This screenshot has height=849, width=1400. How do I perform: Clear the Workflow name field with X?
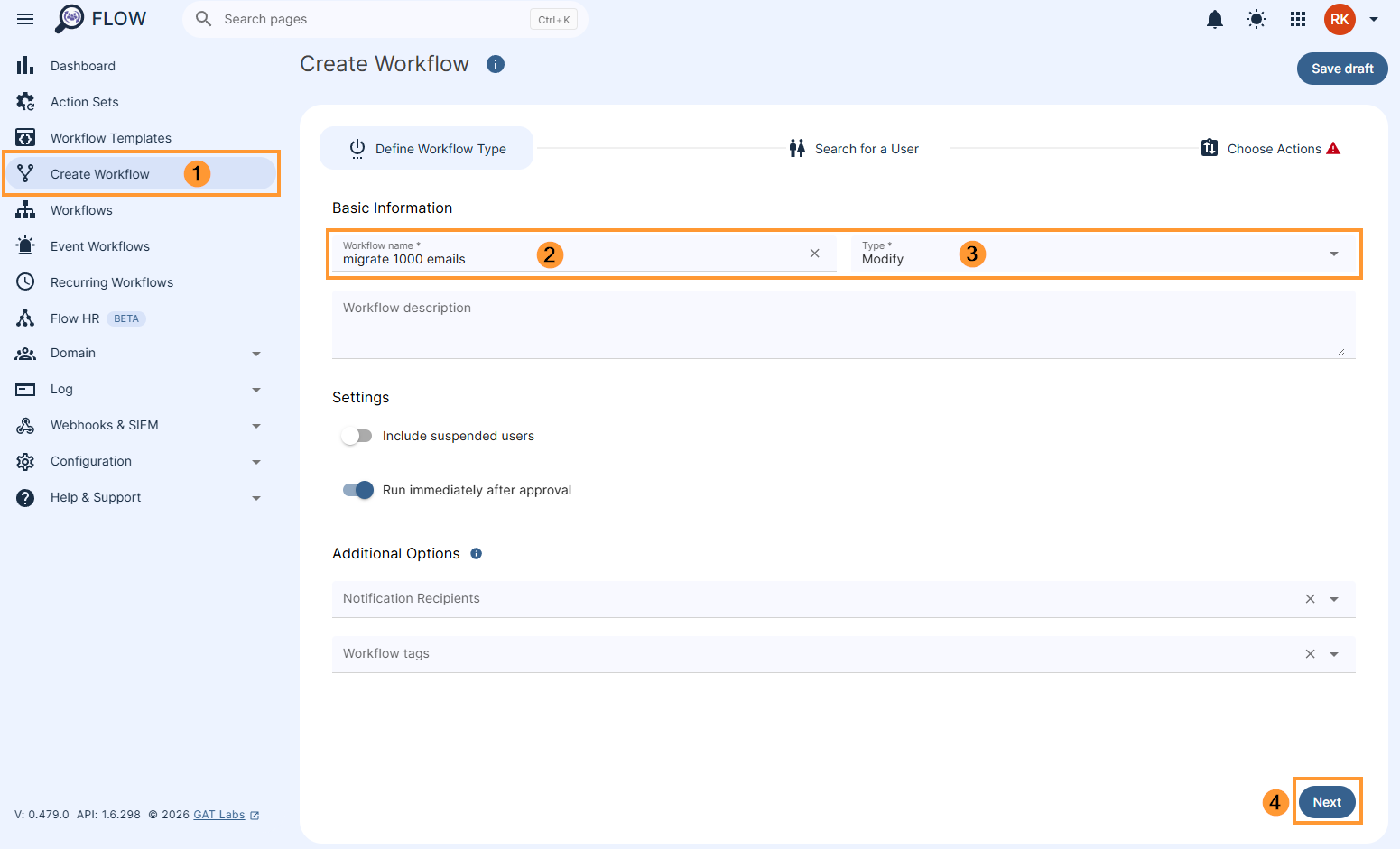815,254
